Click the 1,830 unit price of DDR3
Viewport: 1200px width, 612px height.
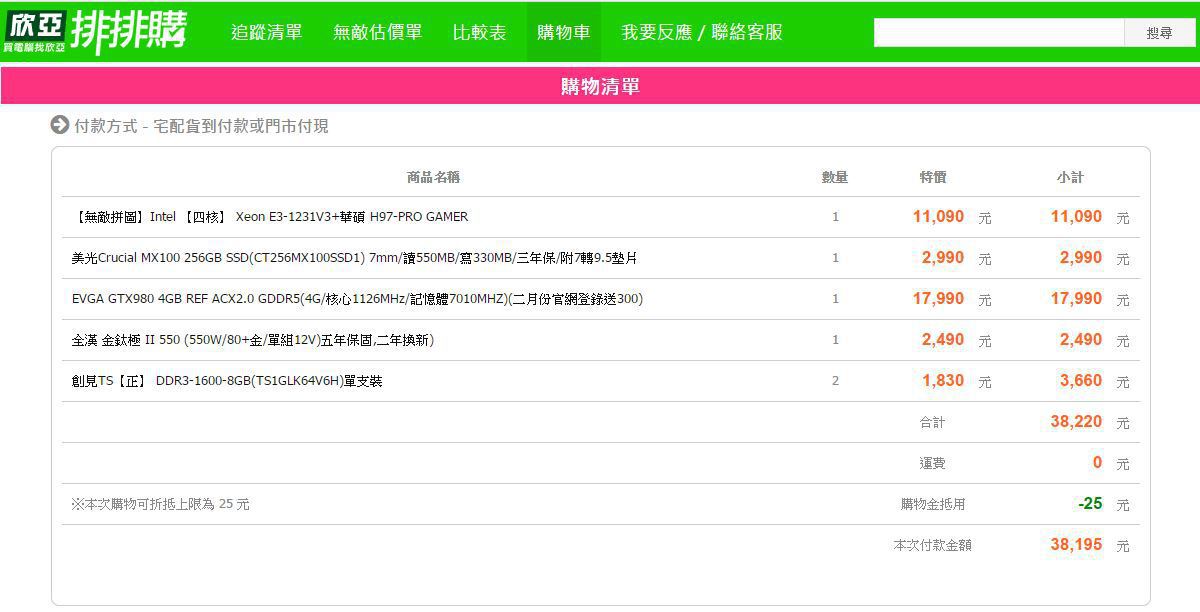tap(943, 380)
